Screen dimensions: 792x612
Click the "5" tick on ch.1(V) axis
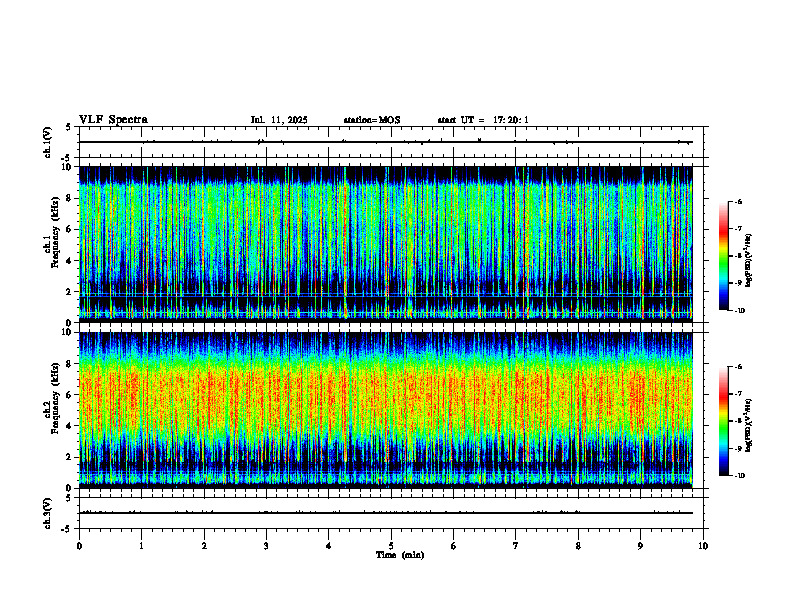pos(68,127)
